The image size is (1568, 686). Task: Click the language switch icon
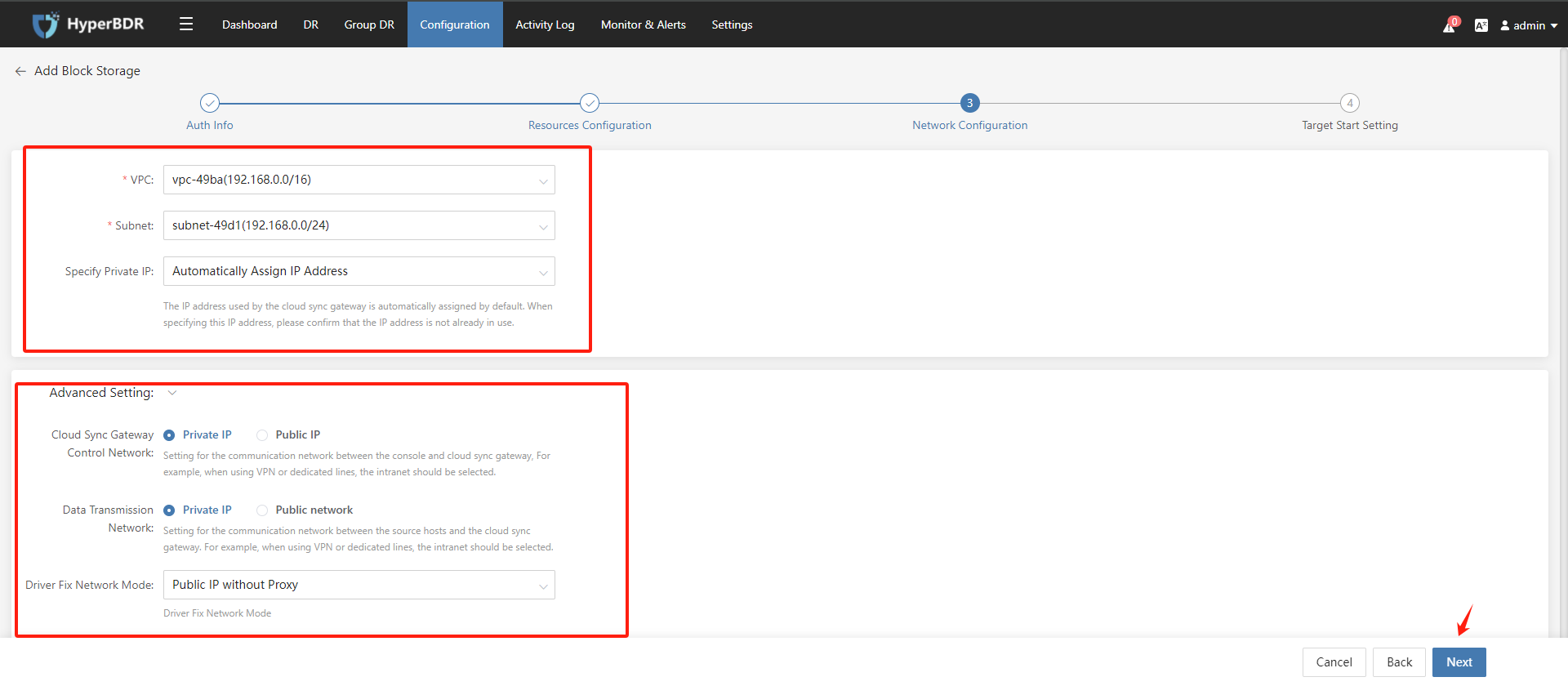(1481, 25)
